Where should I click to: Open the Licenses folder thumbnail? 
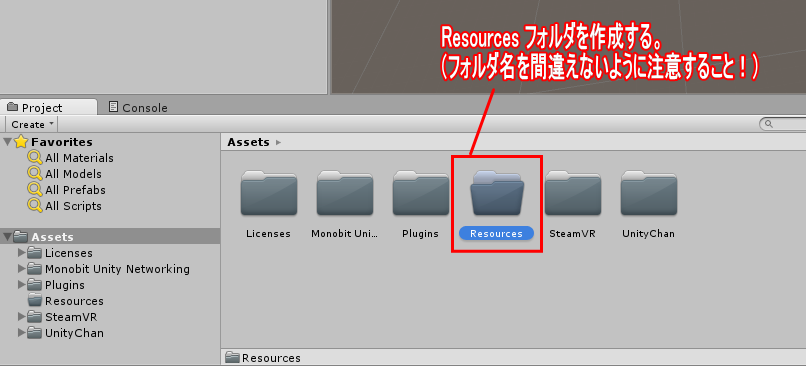(x=268, y=194)
